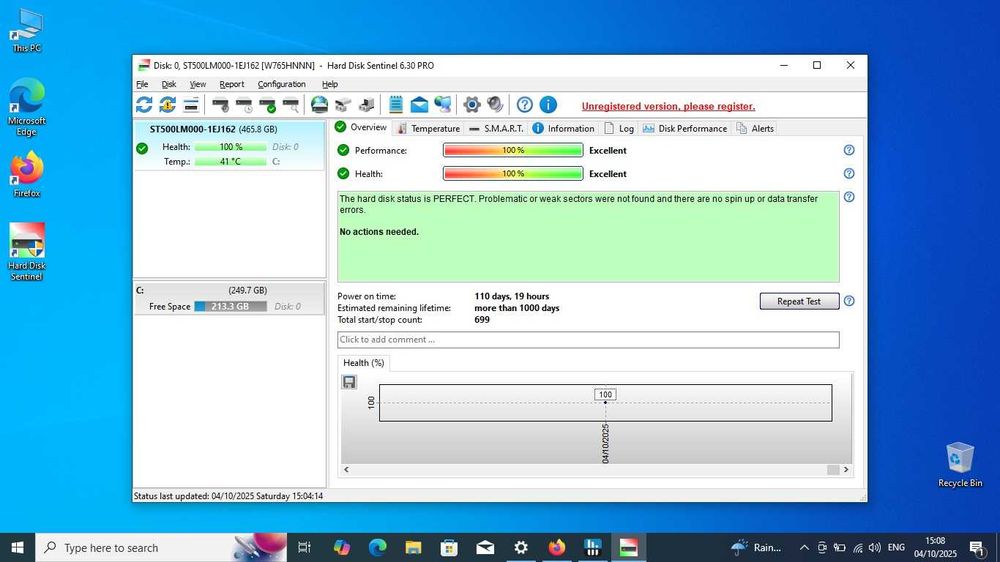The height and width of the screenshot is (562, 1000).
Task: Click the Health 100 % gradient bar in Overview
Action: click(x=513, y=174)
